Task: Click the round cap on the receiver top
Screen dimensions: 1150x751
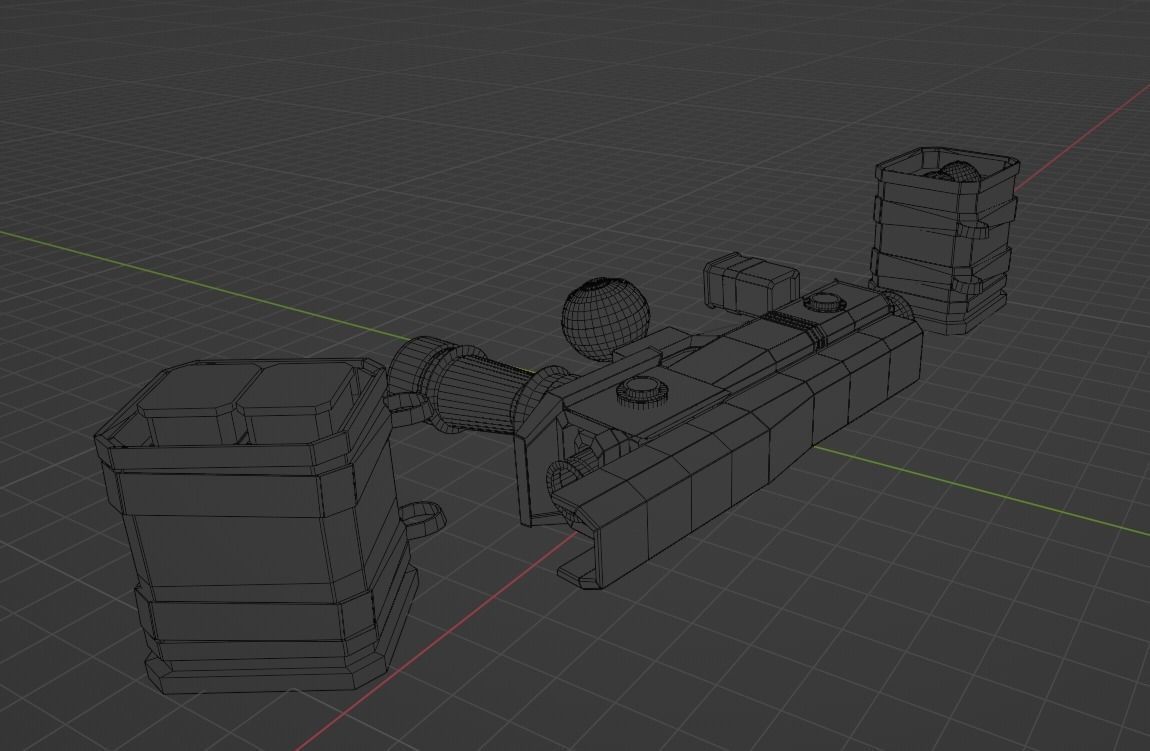Action: click(643, 390)
